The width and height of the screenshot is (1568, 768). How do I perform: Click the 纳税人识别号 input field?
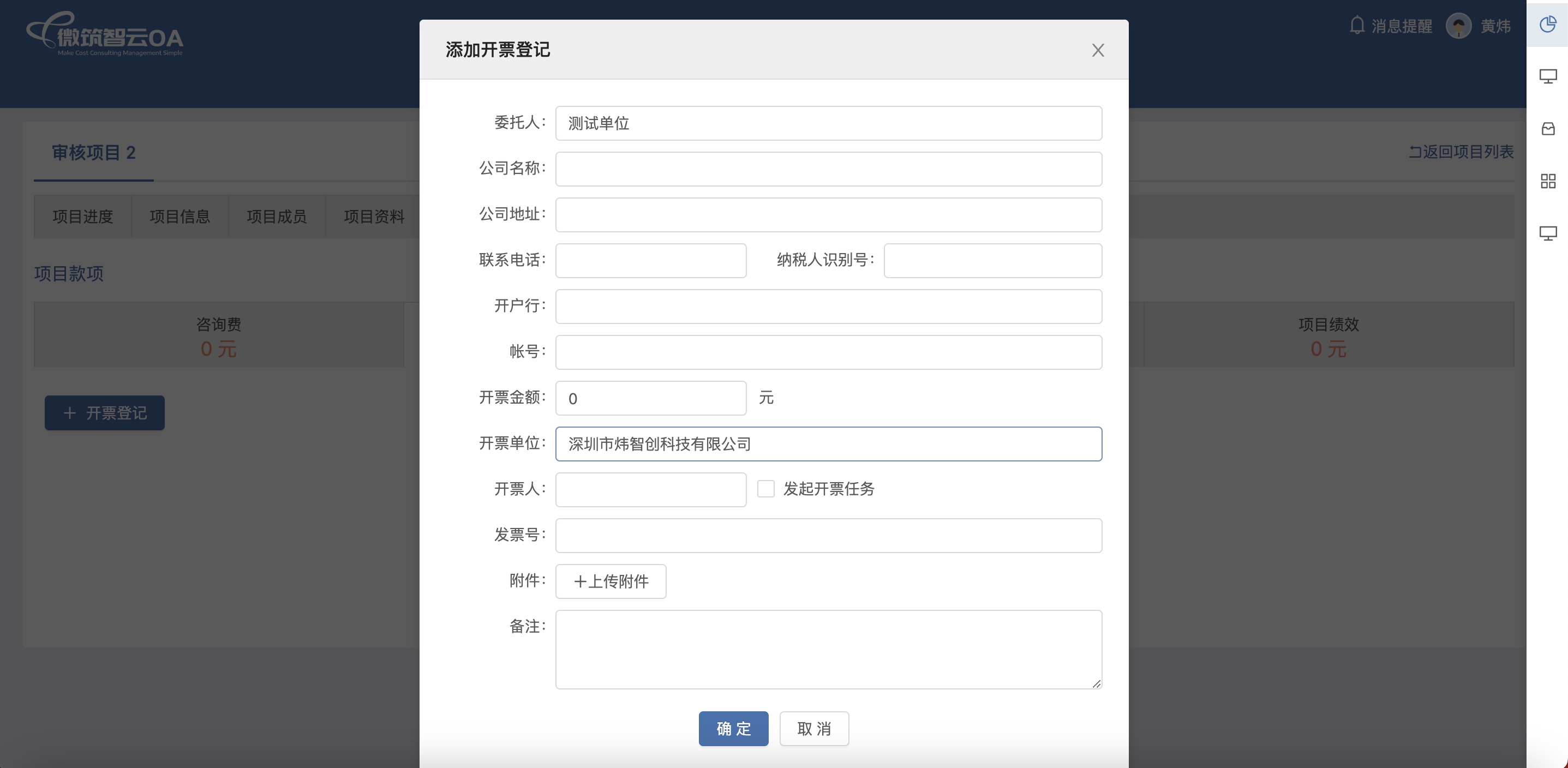pyautogui.click(x=992, y=261)
